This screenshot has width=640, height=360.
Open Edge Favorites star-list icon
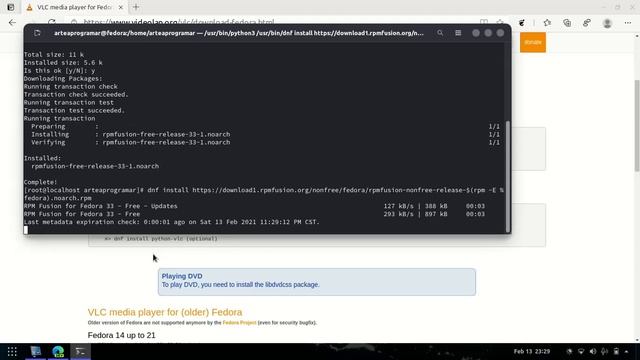(547, 23)
